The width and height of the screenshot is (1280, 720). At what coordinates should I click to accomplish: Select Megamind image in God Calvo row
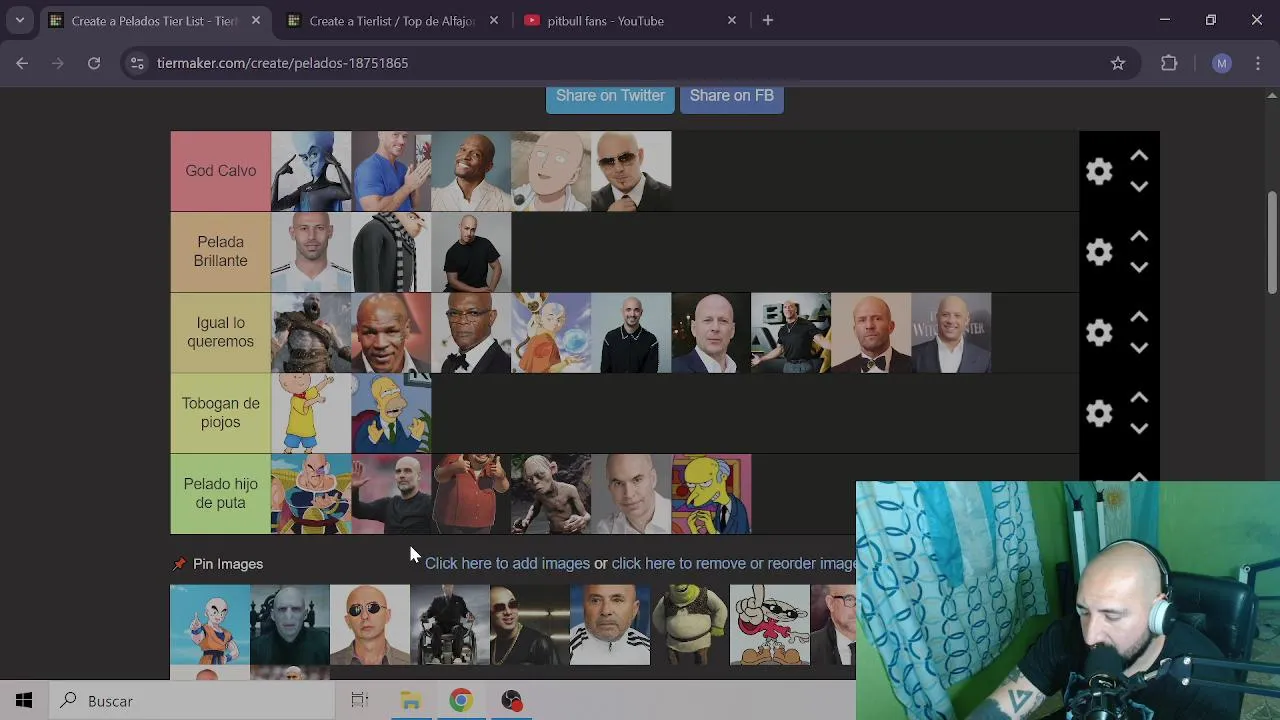click(311, 171)
